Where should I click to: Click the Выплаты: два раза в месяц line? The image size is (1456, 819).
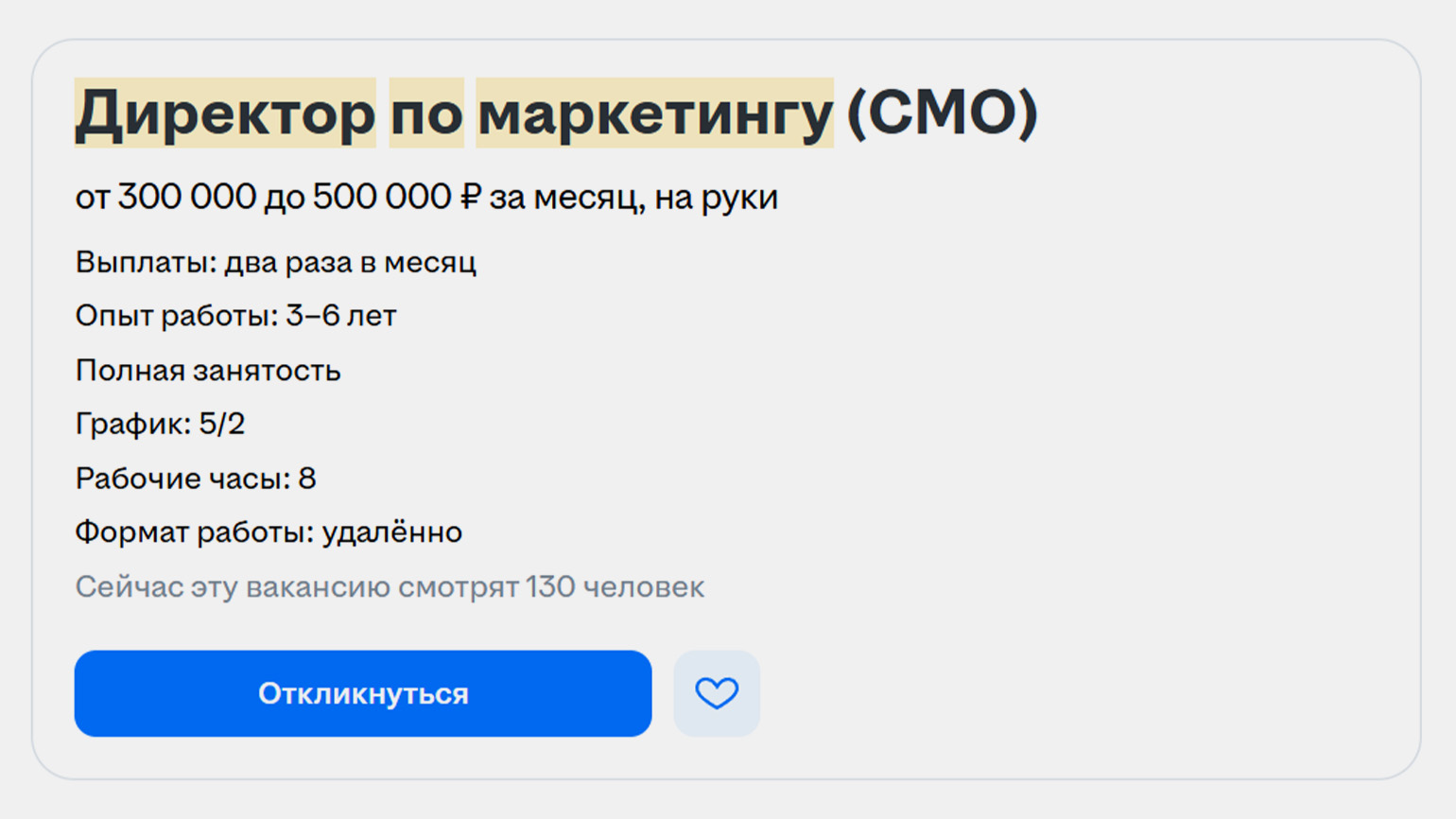click(275, 262)
